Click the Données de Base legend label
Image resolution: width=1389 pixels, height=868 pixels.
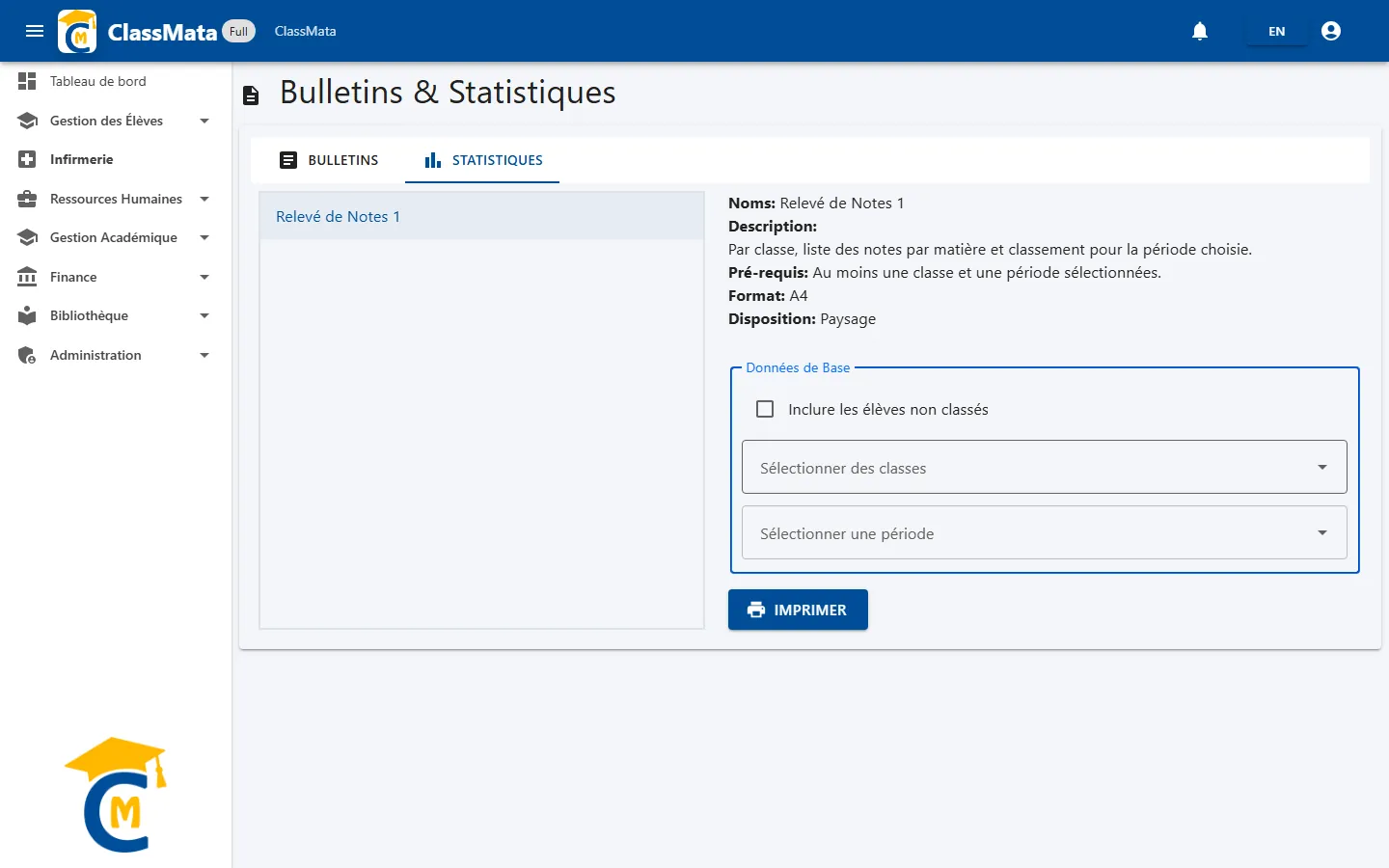coord(798,367)
